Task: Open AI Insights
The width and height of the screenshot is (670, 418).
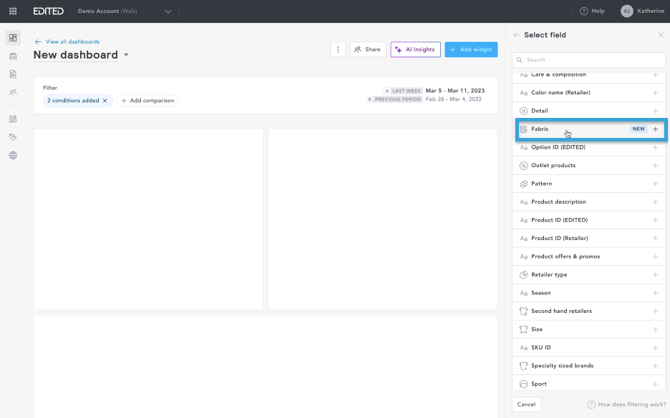Action: pyautogui.click(x=415, y=49)
